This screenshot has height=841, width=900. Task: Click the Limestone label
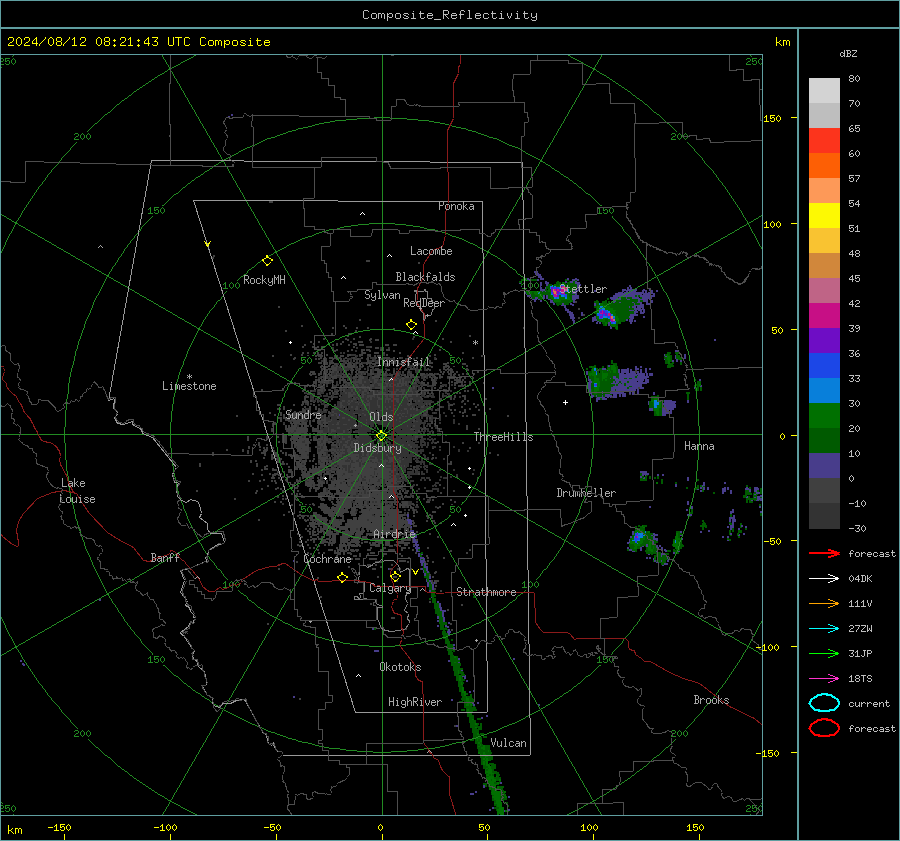pyautogui.click(x=189, y=386)
